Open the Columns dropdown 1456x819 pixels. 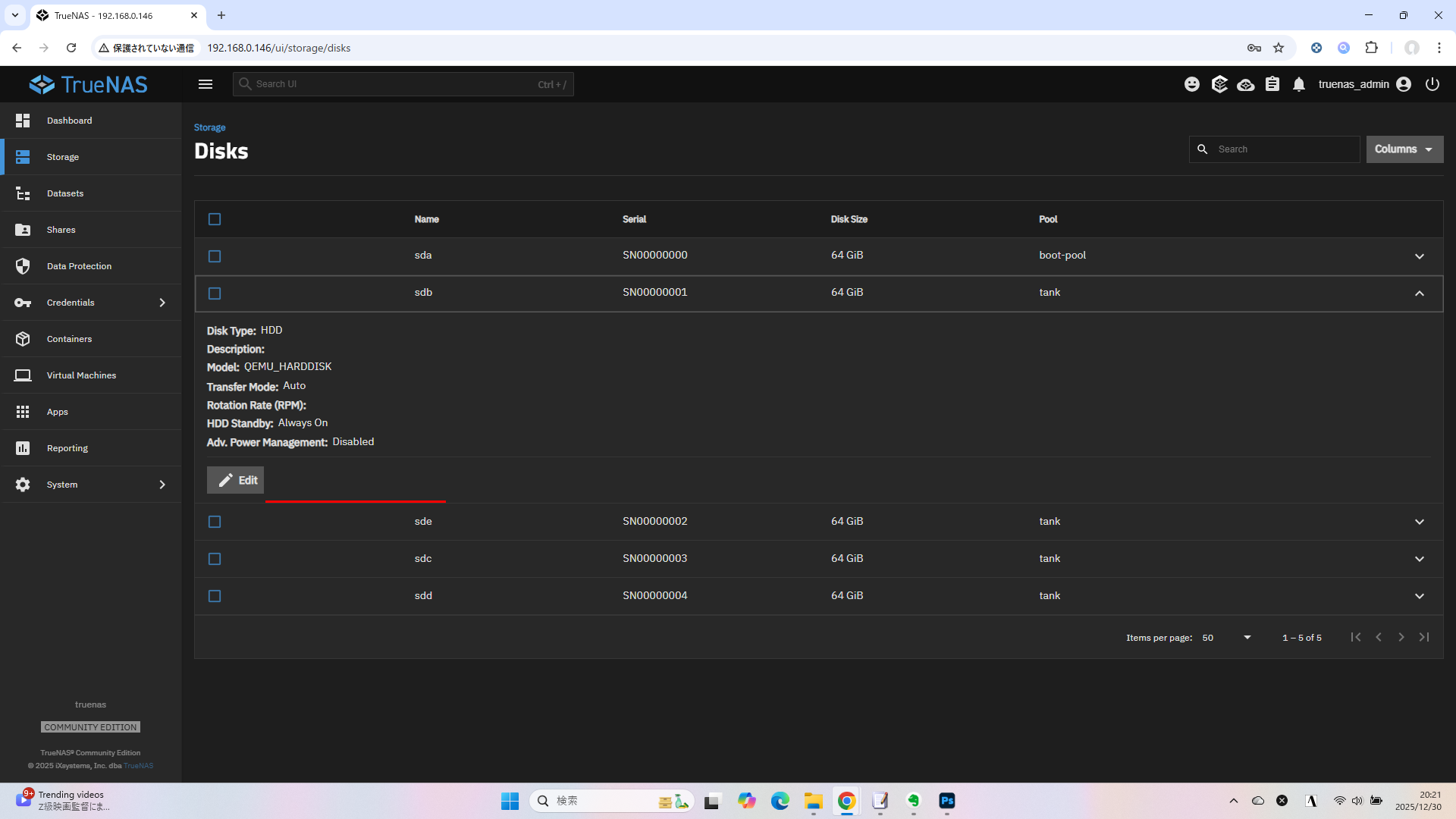(x=1404, y=149)
